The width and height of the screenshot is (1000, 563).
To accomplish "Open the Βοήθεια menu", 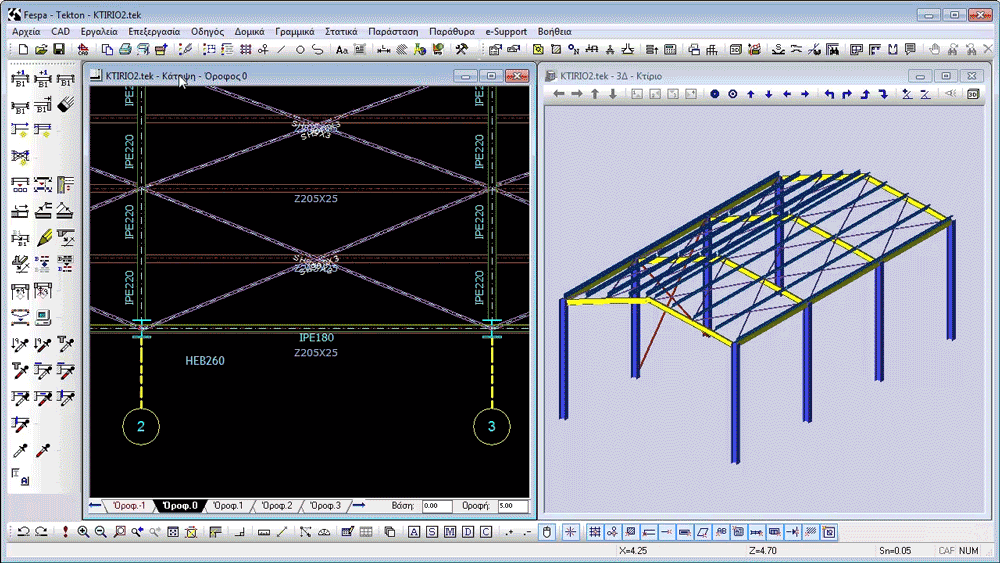I will (554, 31).
